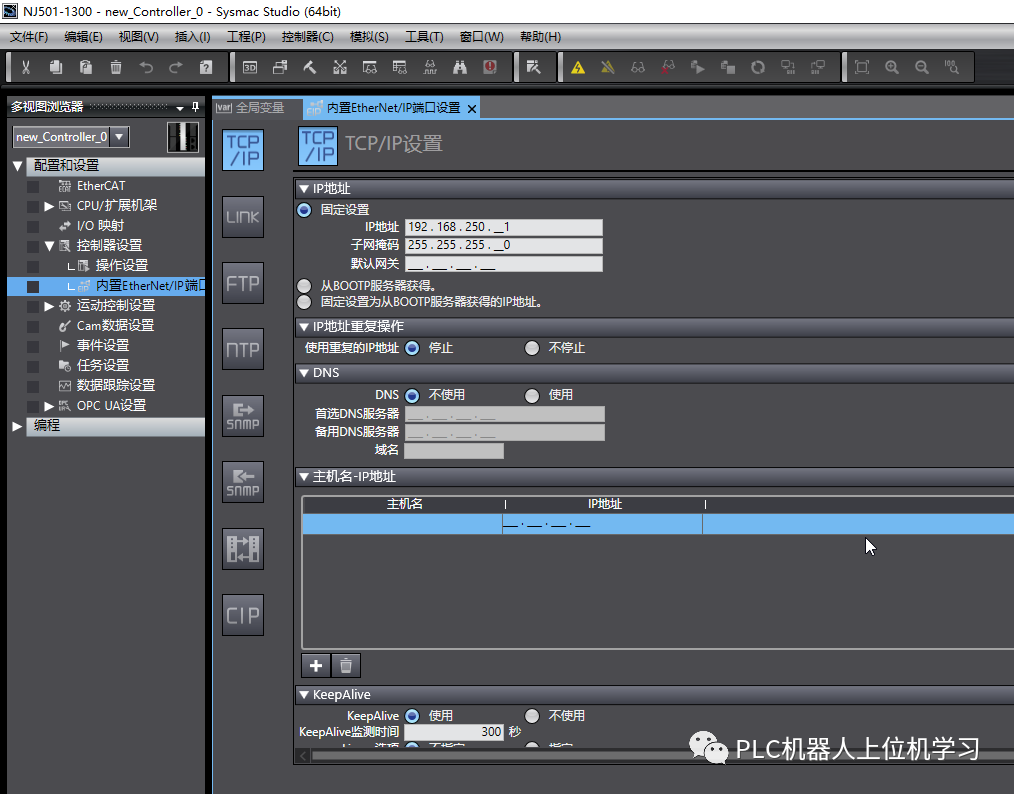Expand the CPU/Expansion Racks (CPU/扩展机架) tree node
Viewport: 1014px width, 794px height.
[x=49, y=206]
